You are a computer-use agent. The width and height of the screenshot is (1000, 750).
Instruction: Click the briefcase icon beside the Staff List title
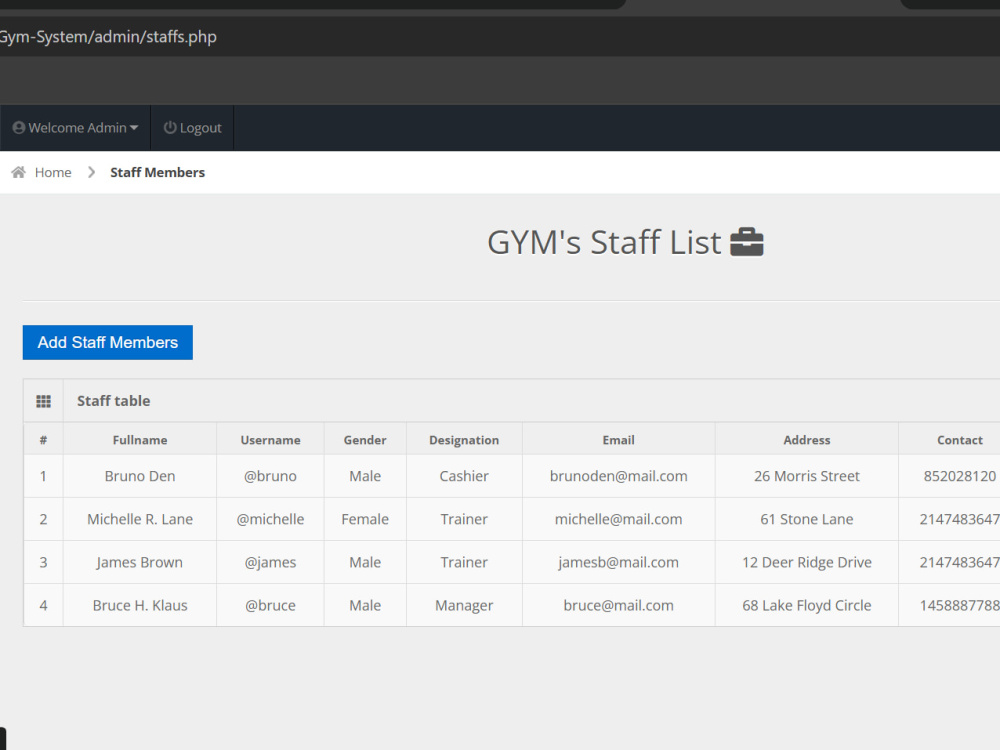click(x=747, y=242)
